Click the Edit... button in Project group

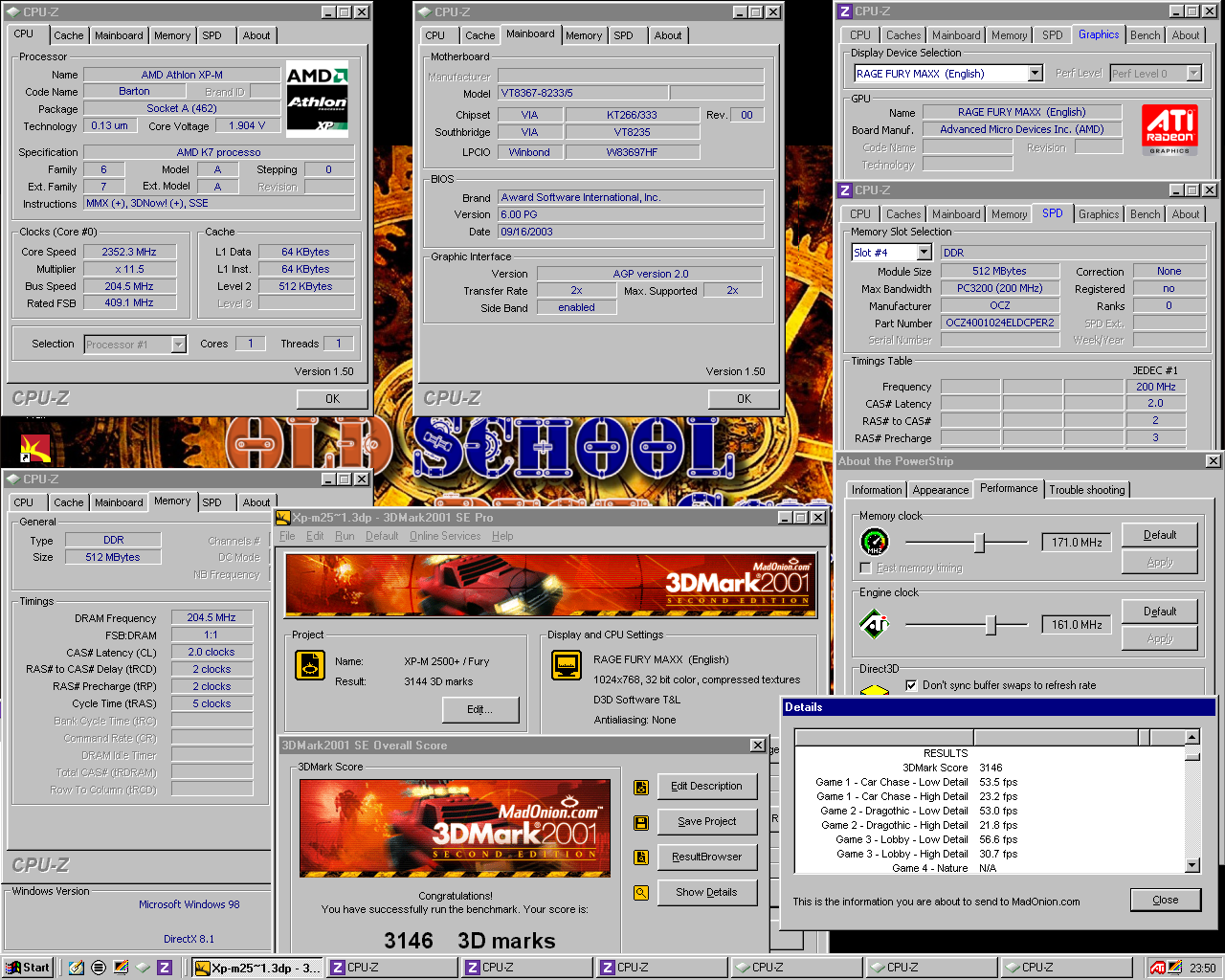point(480,710)
